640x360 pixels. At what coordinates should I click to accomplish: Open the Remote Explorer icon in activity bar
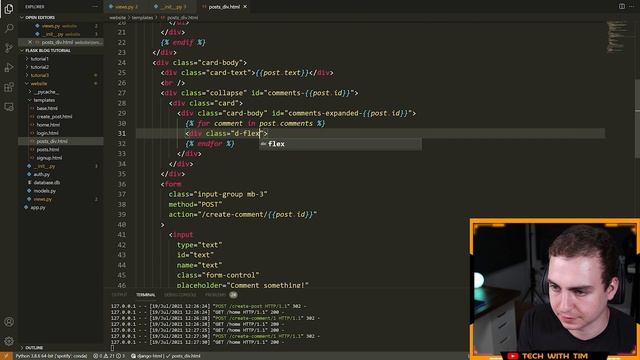[x=9, y=107]
